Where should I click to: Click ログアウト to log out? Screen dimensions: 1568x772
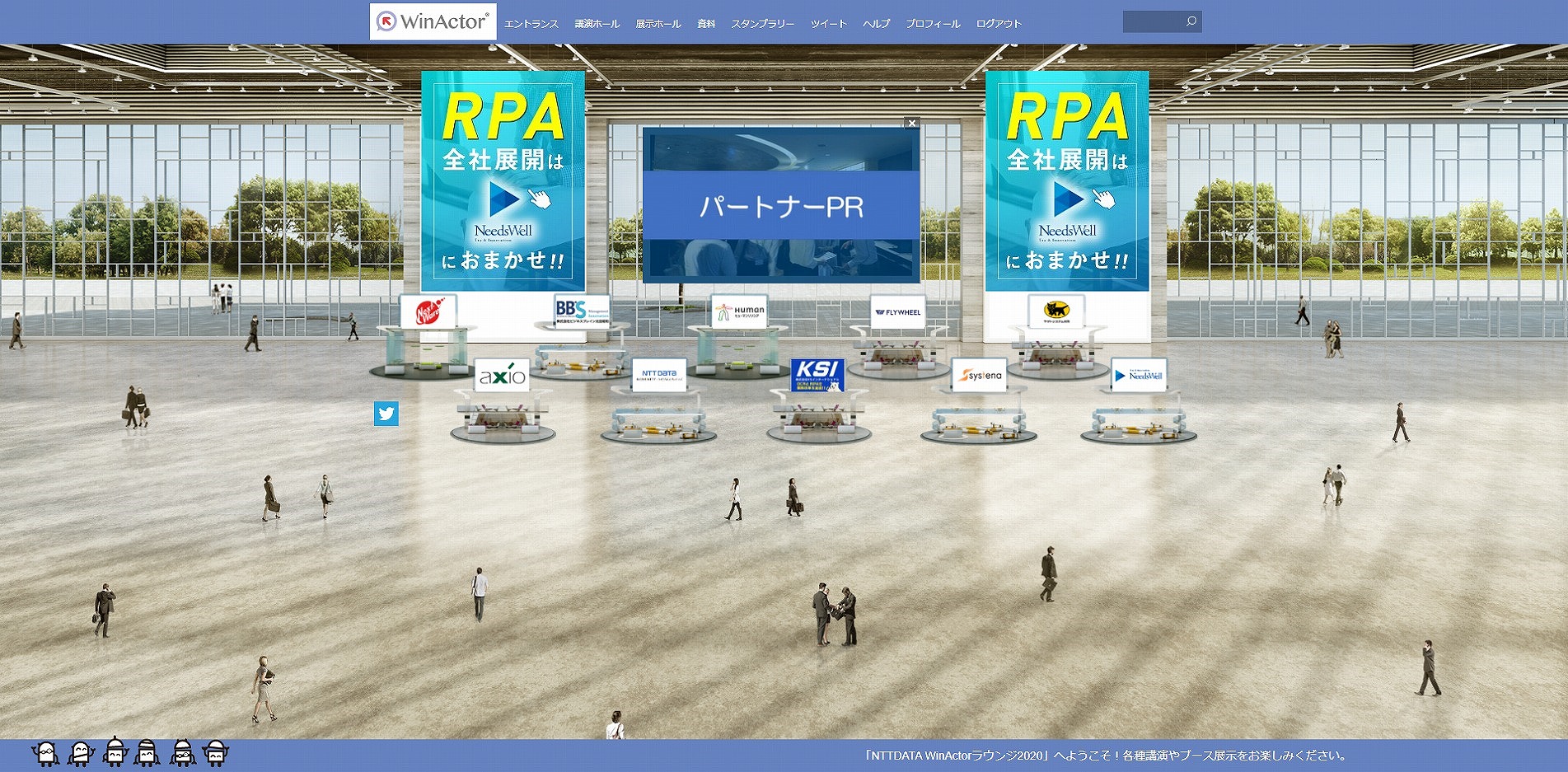pyautogui.click(x=999, y=24)
